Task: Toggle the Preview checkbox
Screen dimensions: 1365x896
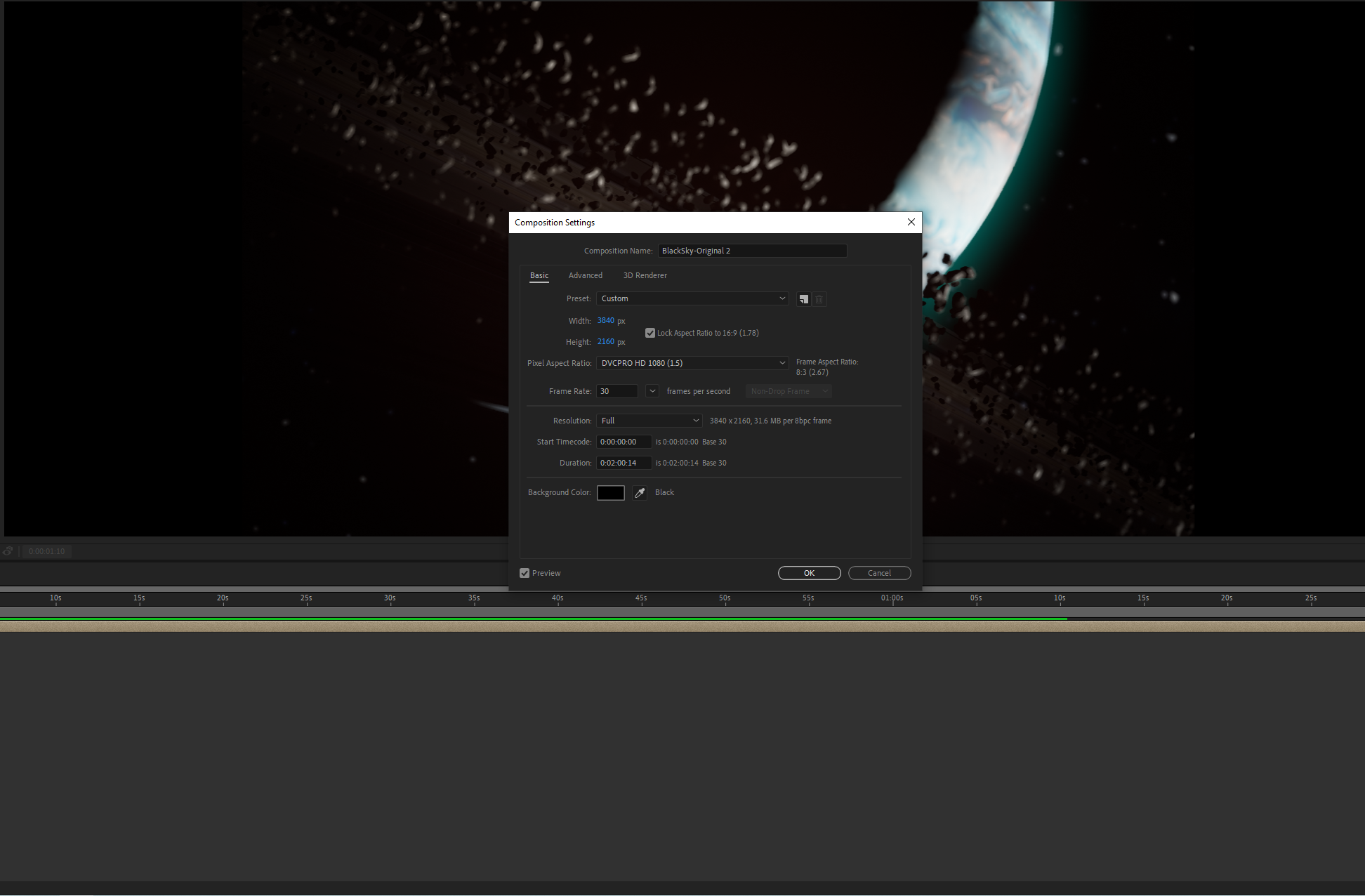Action: point(525,573)
